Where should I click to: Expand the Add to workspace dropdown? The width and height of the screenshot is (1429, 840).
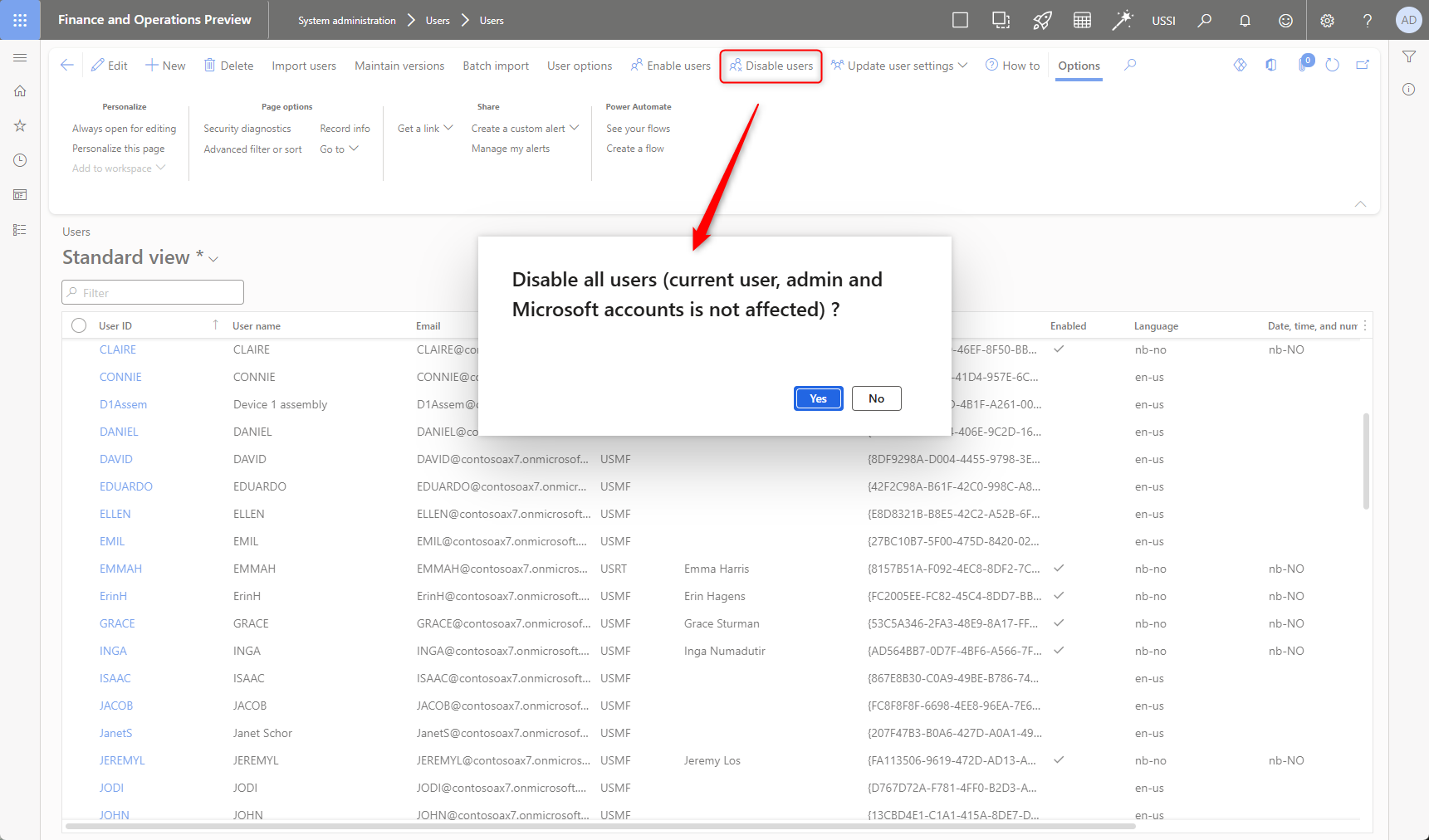119,168
